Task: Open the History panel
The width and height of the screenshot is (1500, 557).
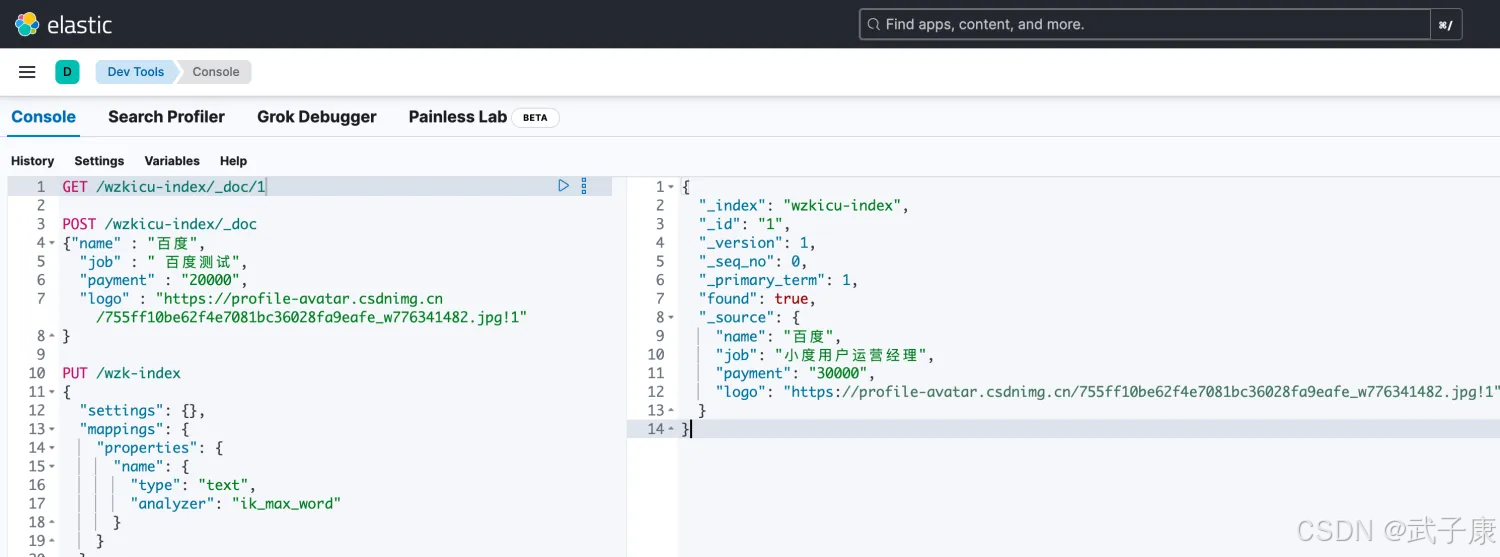Action: pos(32,161)
